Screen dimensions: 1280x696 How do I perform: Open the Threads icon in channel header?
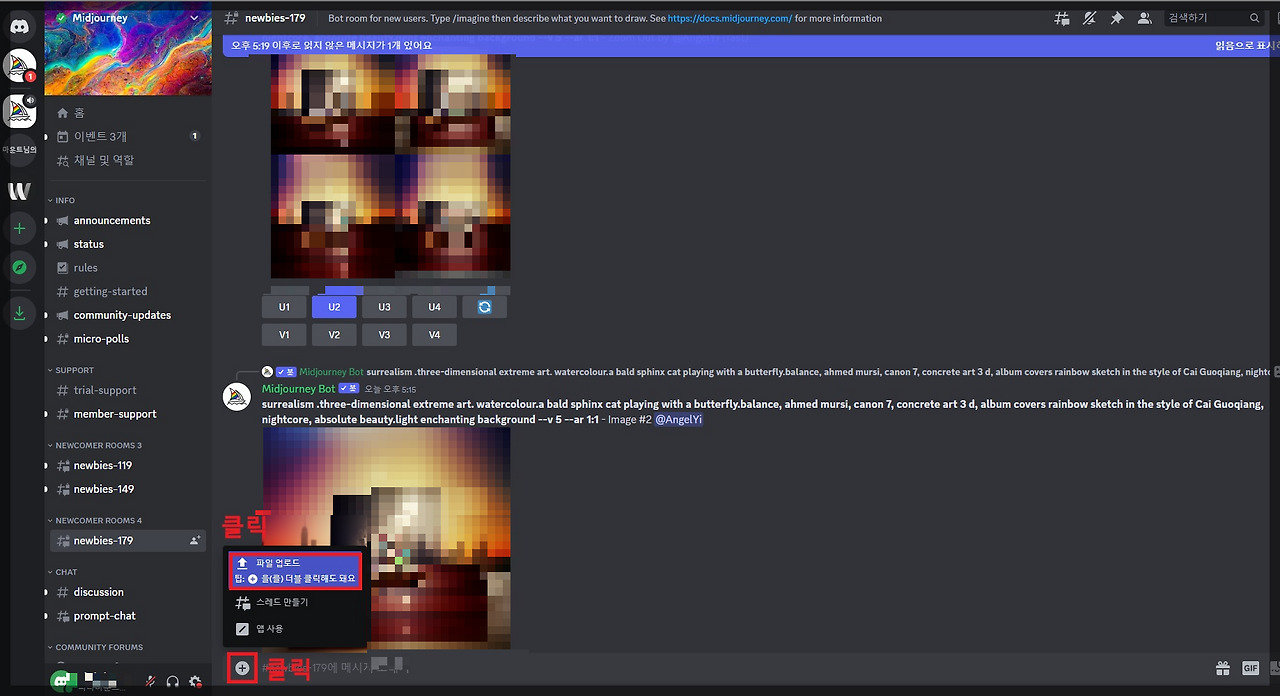[1062, 18]
